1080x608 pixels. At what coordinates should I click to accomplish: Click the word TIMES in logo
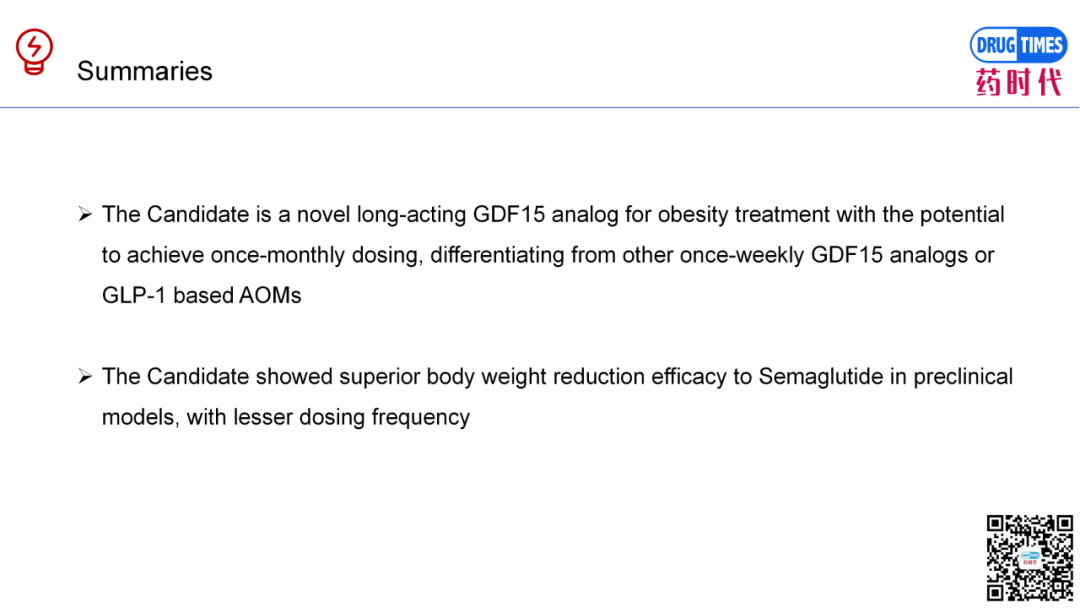point(1041,46)
